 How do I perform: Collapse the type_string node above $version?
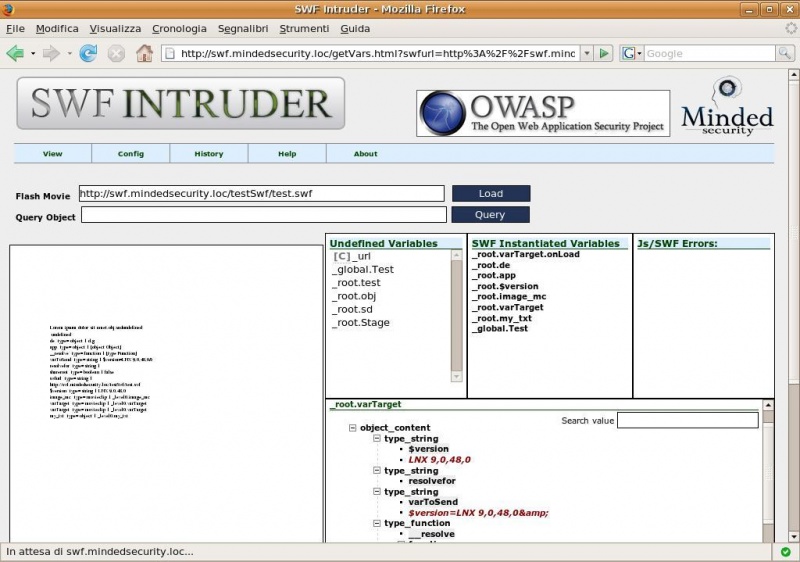tap(377, 438)
